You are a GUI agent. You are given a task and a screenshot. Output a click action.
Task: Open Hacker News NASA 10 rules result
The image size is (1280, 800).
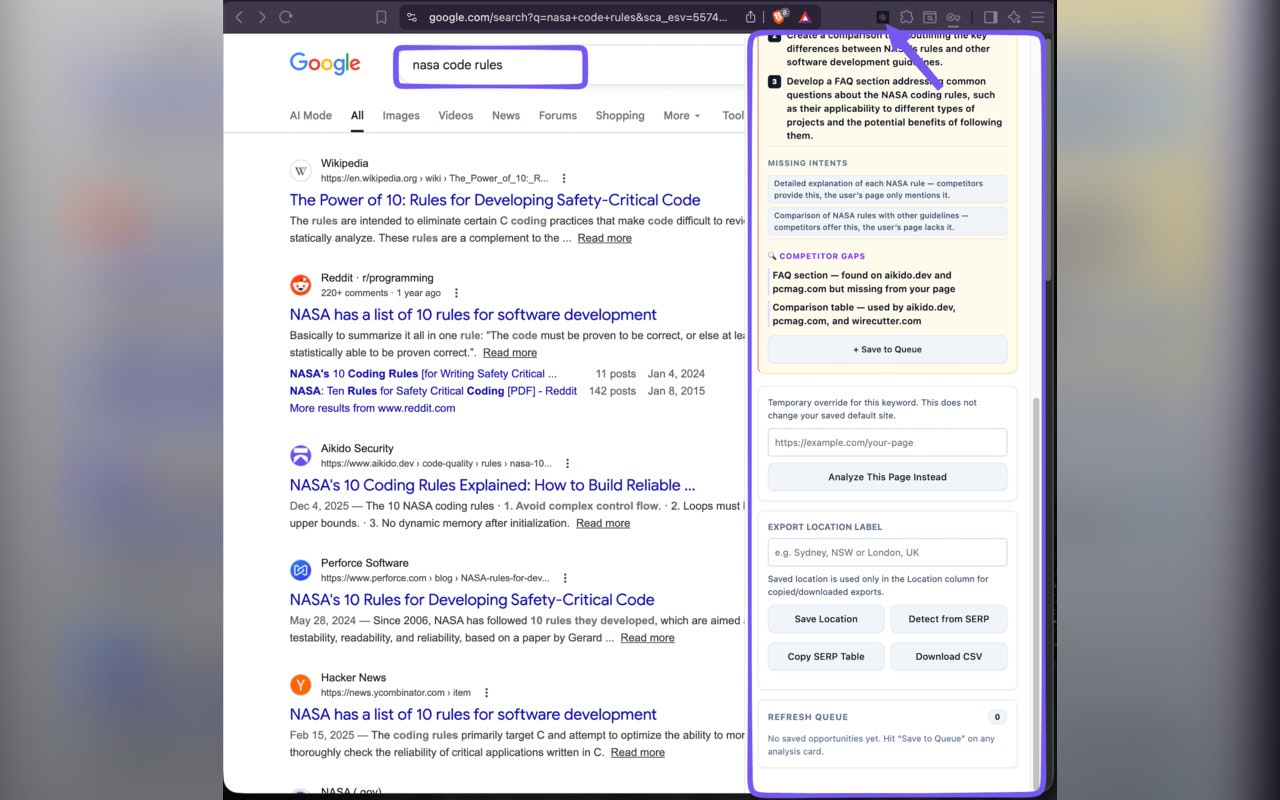tap(473, 715)
